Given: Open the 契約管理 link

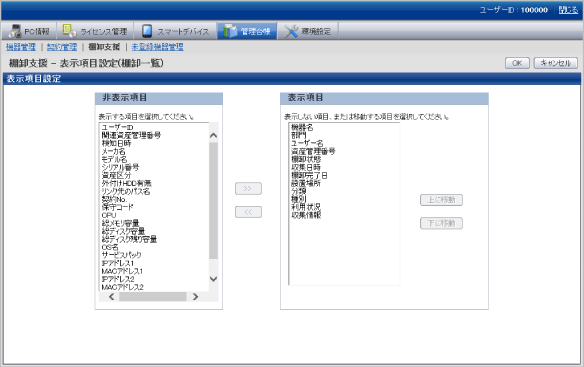Looking at the screenshot, I should point(62,47).
